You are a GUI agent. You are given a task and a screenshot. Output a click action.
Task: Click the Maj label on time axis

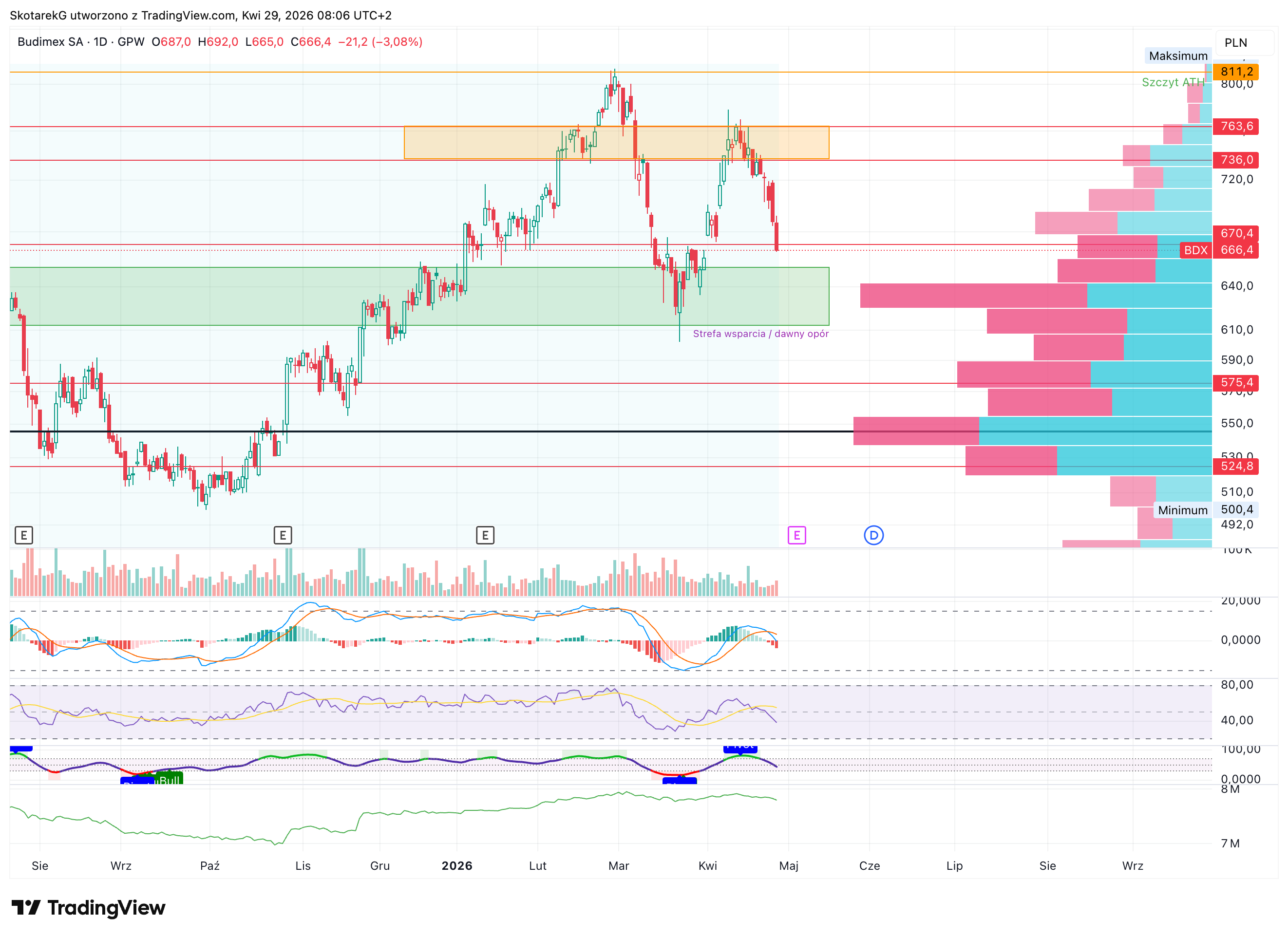[789, 865]
